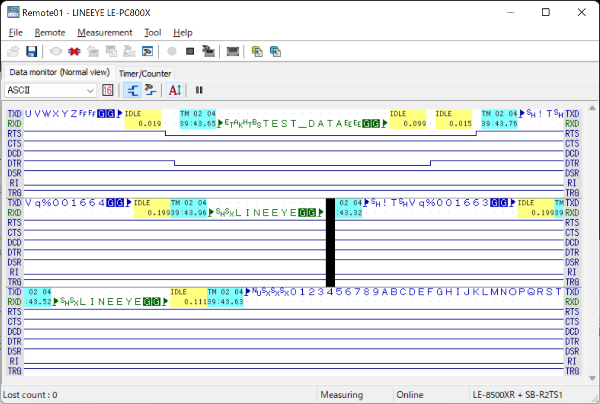Click the grayed oval connect icon
The height and width of the screenshot is (404, 600).
pyautogui.click(x=56, y=51)
